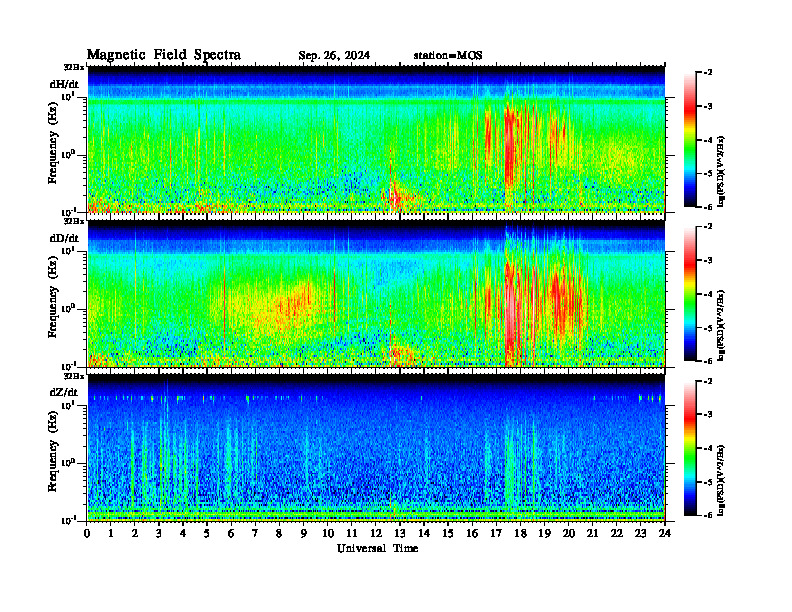This screenshot has height=612, width=792.
Task: Click hour 0 tick label on time axis
Action: pos(87,533)
